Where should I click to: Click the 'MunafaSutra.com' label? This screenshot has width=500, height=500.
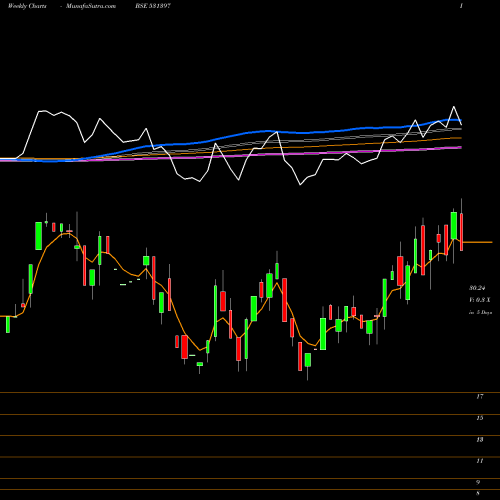91,6
